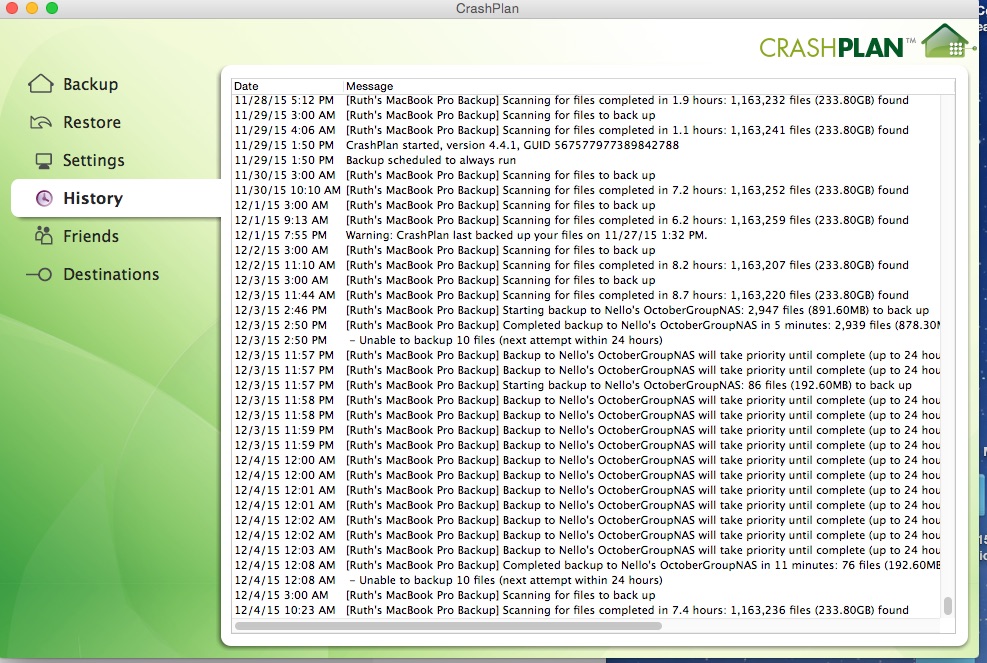This screenshot has height=663, width=987.
Task: Click the CrashPlan house logo icon
Action: pyautogui.click(x=946, y=41)
